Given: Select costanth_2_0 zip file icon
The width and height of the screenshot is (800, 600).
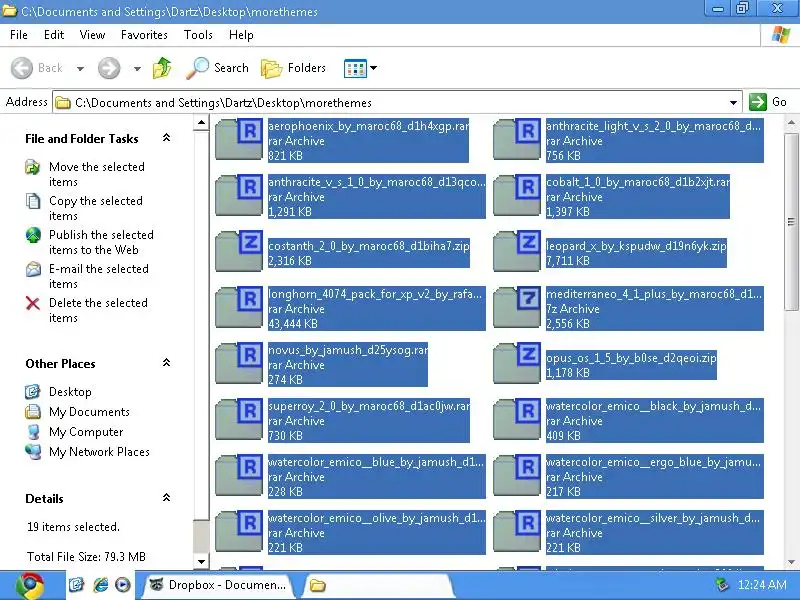Looking at the screenshot, I should pyautogui.click(x=239, y=252).
